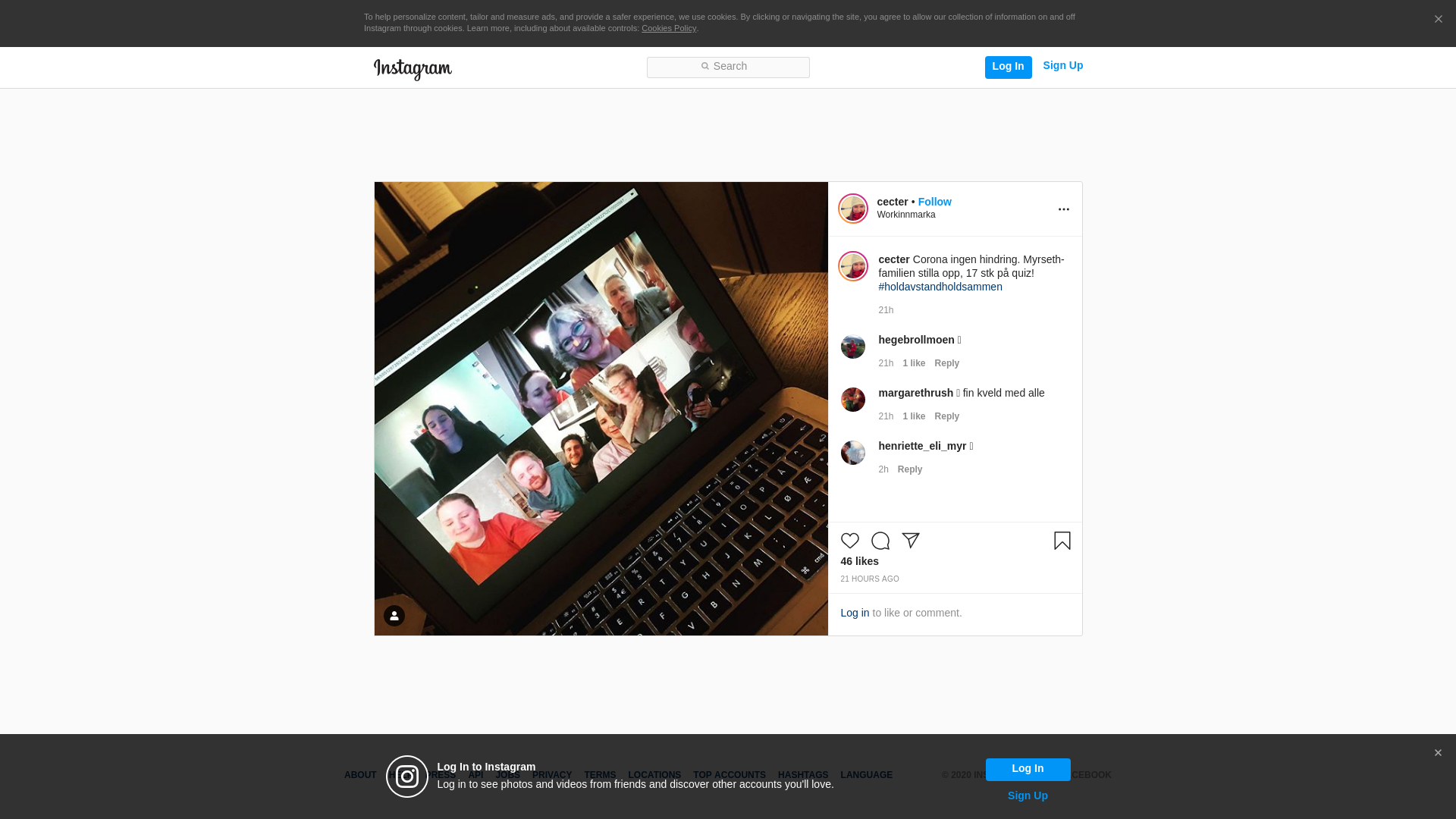Image resolution: width=1456 pixels, height=819 pixels.
Task: Click the heart like icon
Action: pos(849,541)
